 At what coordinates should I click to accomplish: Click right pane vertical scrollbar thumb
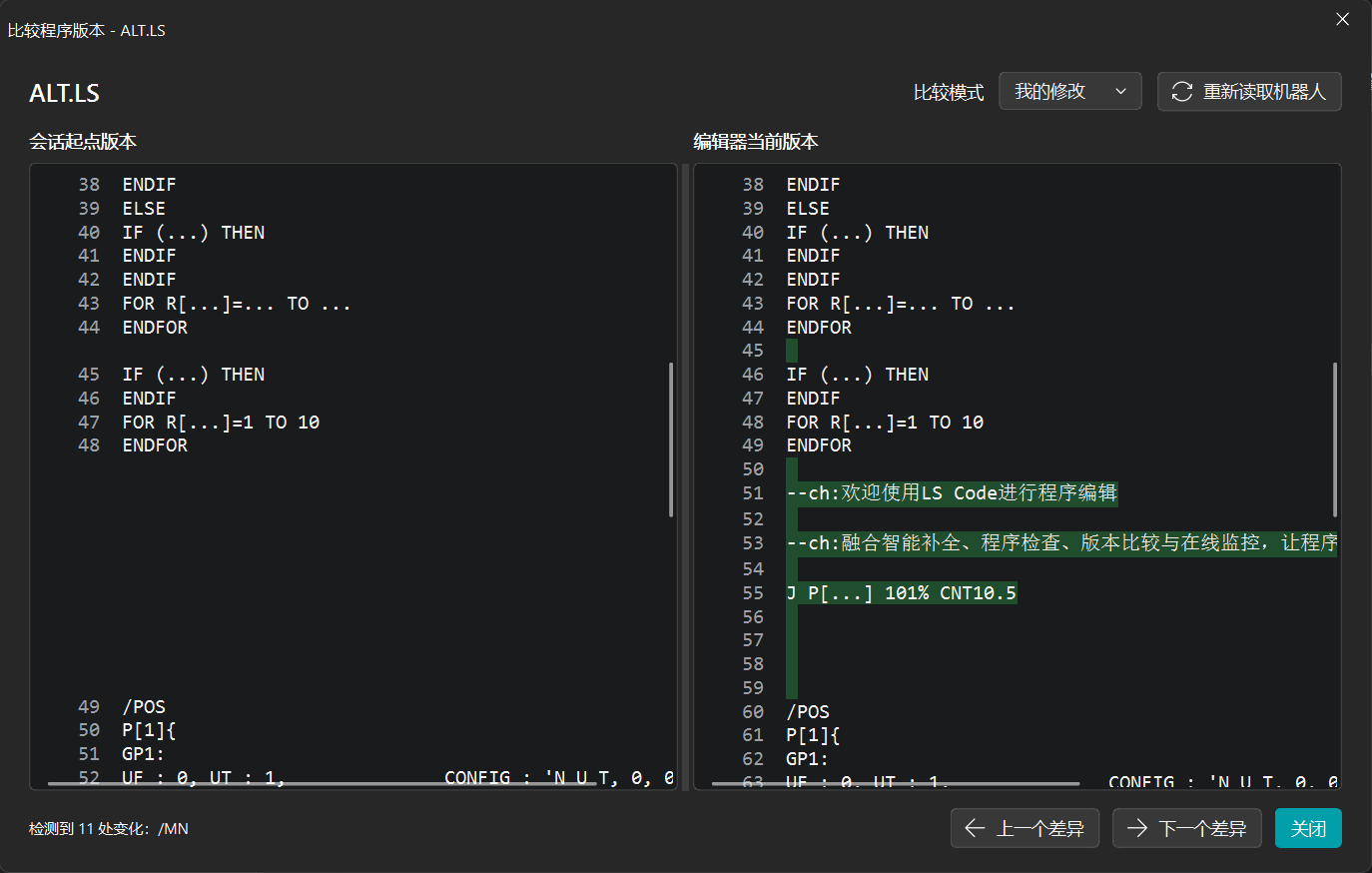[x=1335, y=439]
